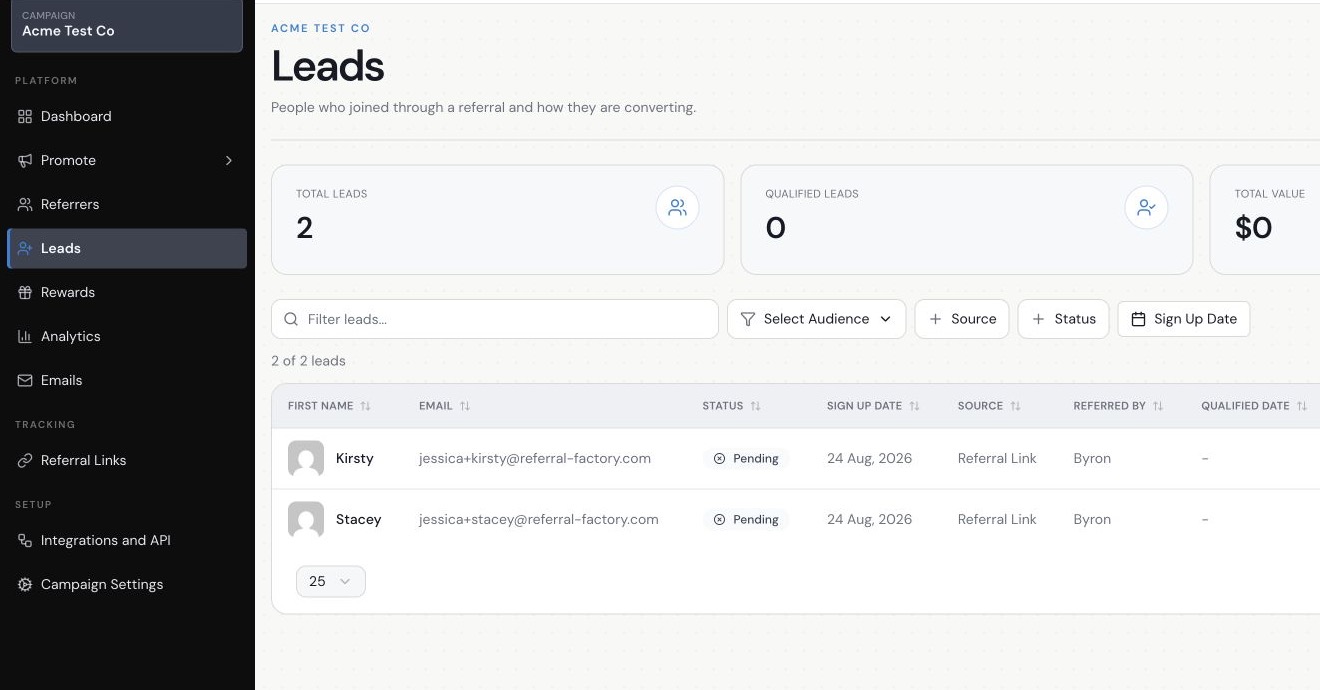Sort by Qualified Date column
1320x690 pixels.
1254,406
